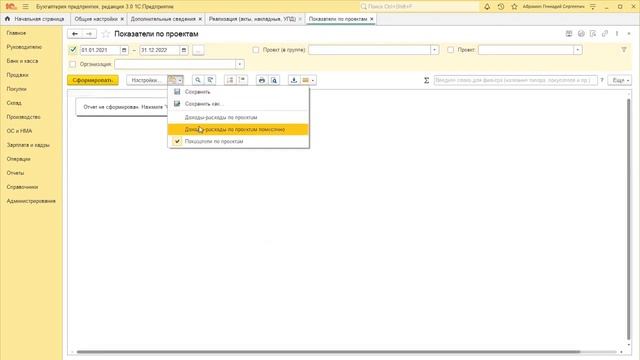Click the global search field
Image resolution: width=640 pixels, height=360 pixels.
click(x=419, y=7)
